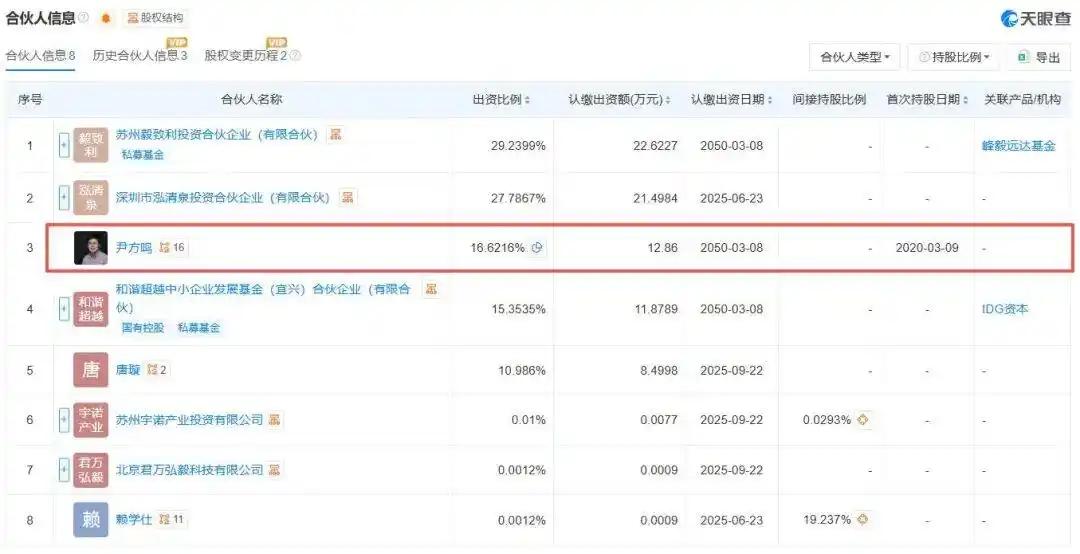Click the 唐 avatar thumbnail
The image size is (1080, 554).
pos(91,370)
